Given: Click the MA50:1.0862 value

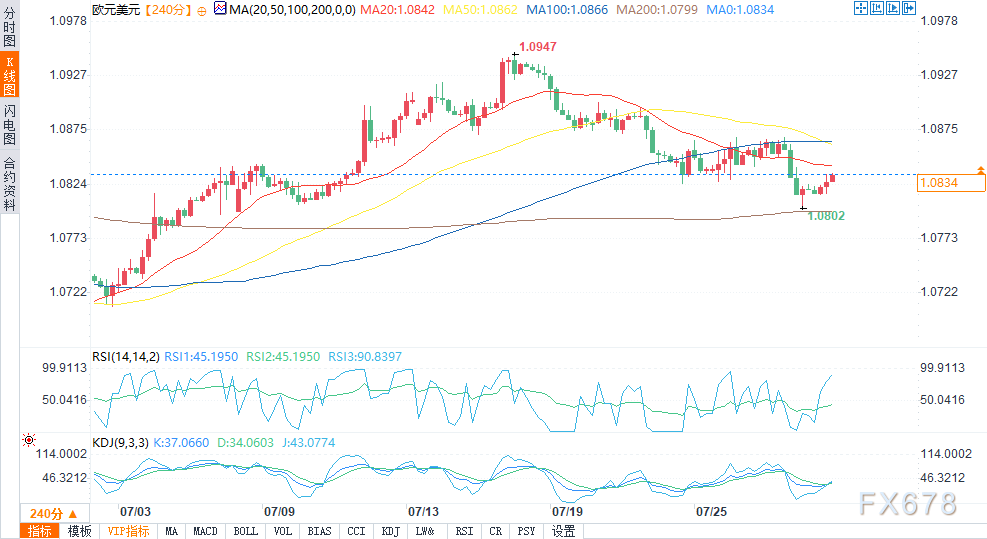Looking at the screenshot, I should click(480, 9).
